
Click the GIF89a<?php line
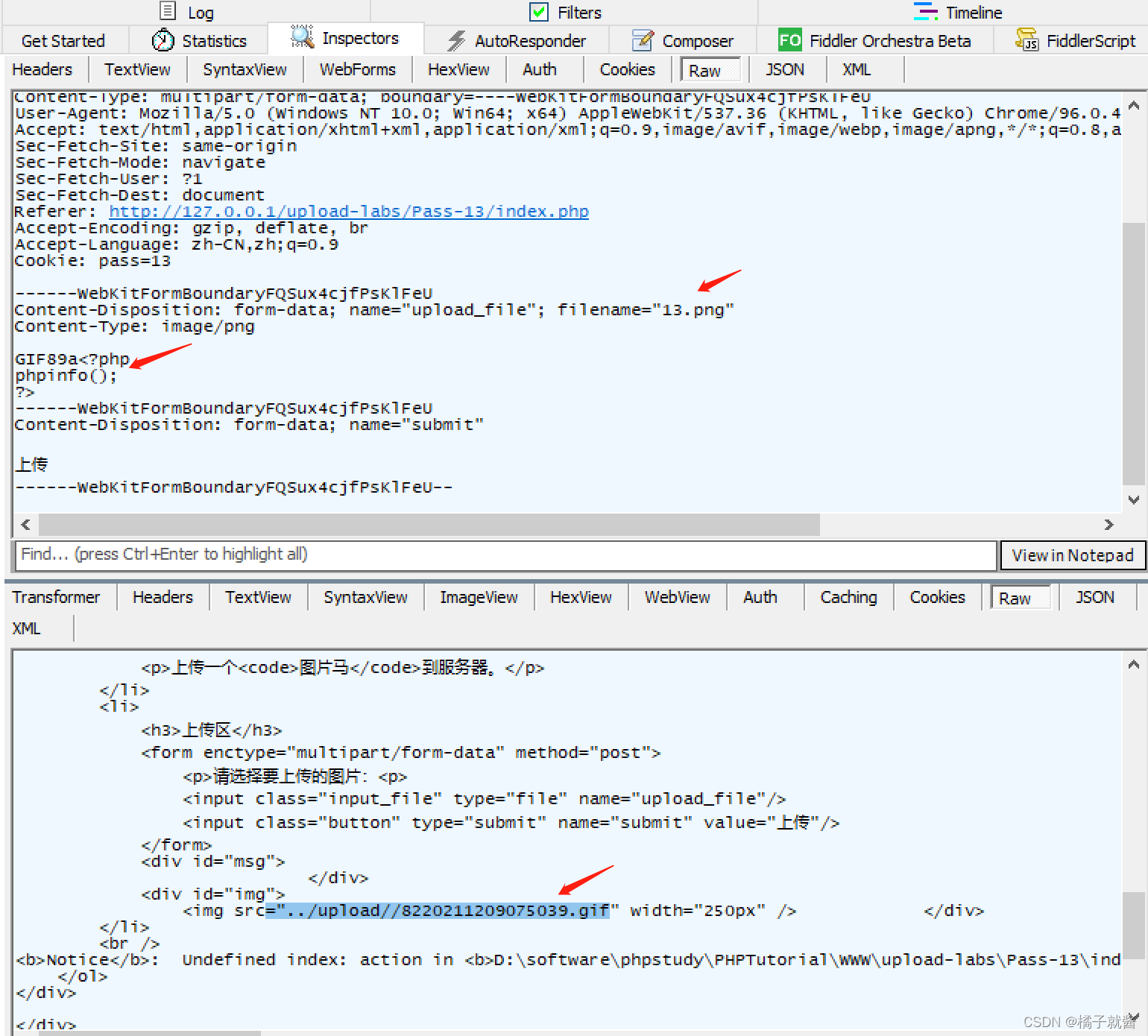pos(72,359)
